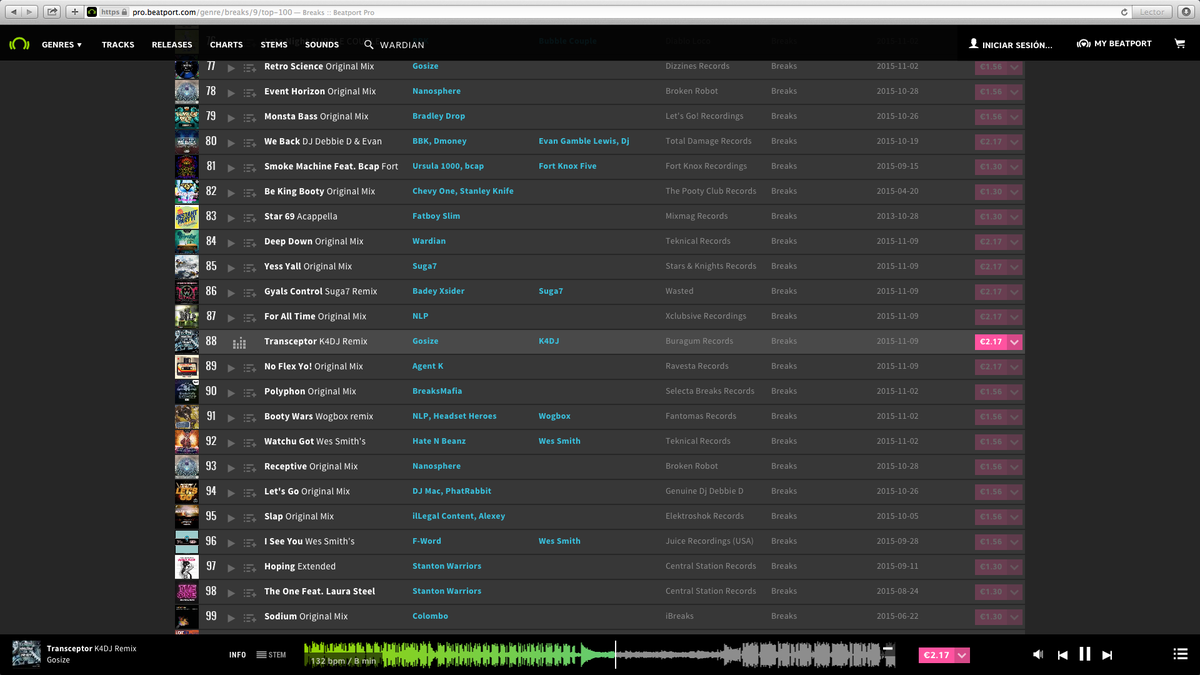Open price dropdown for Transceptor row

click(1015, 342)
